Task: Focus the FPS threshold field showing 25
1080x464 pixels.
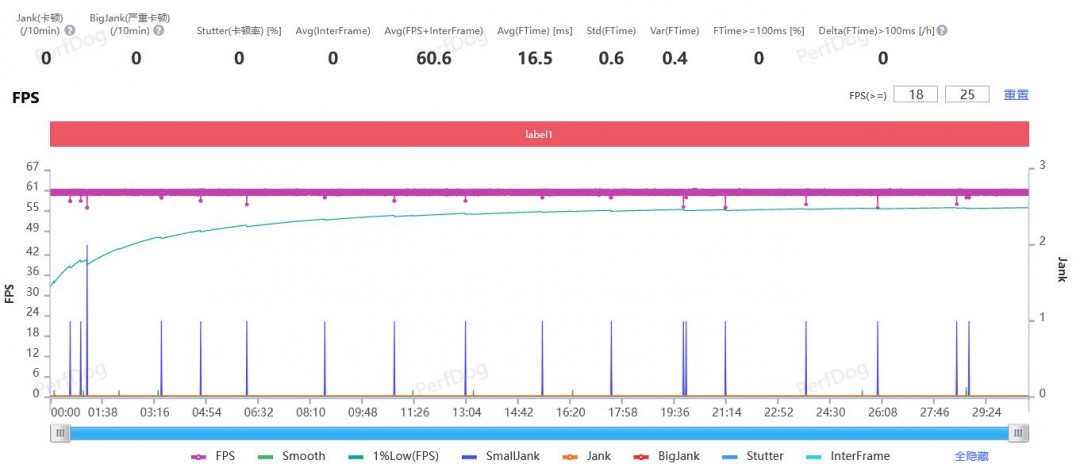Action: coord(966,95)
